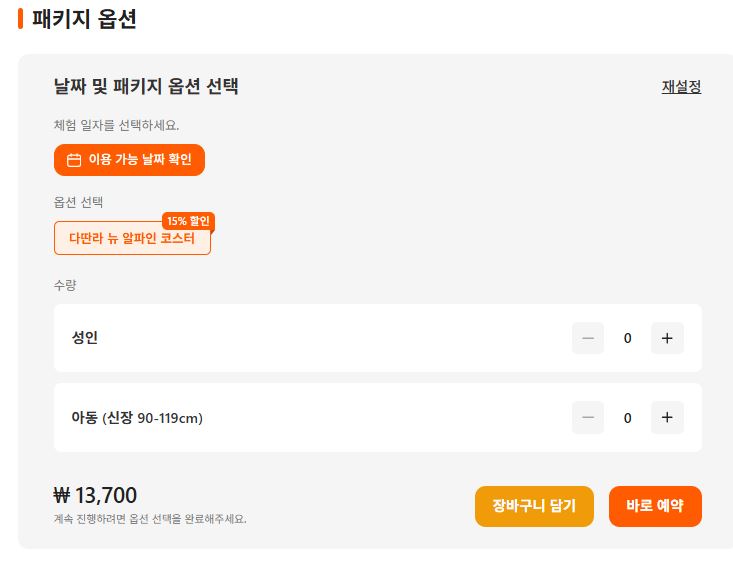The image size is (733, 578).
Task: Click the 15% 할인 discount badge
Action: coord(189,221)
